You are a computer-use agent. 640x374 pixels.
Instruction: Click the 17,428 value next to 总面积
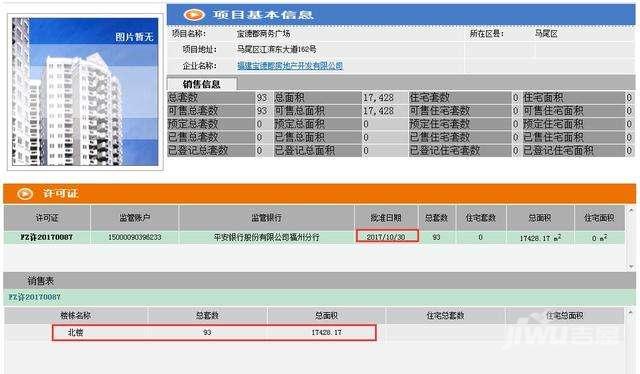[378, 98]
